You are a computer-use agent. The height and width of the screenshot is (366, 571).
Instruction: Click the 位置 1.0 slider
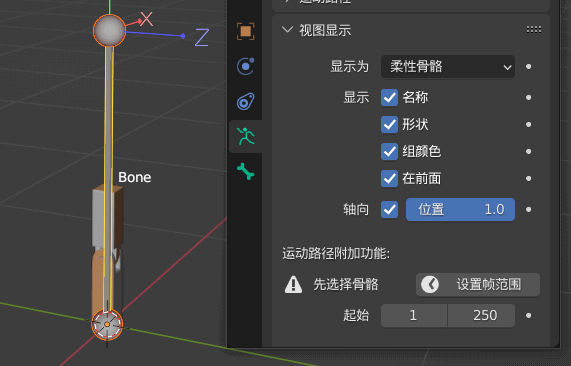pyautogui.click(x=460, y=209)
